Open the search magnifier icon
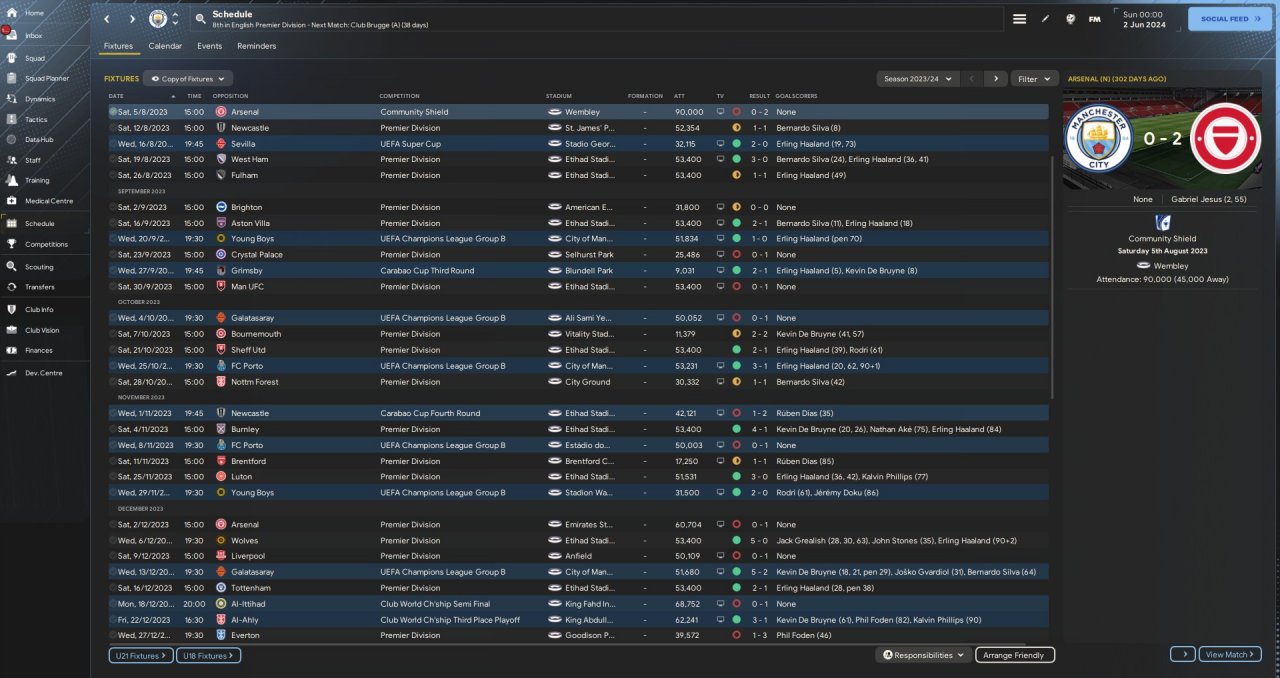The width and height of the screenshot is (1280, 678). pos(201,19)
